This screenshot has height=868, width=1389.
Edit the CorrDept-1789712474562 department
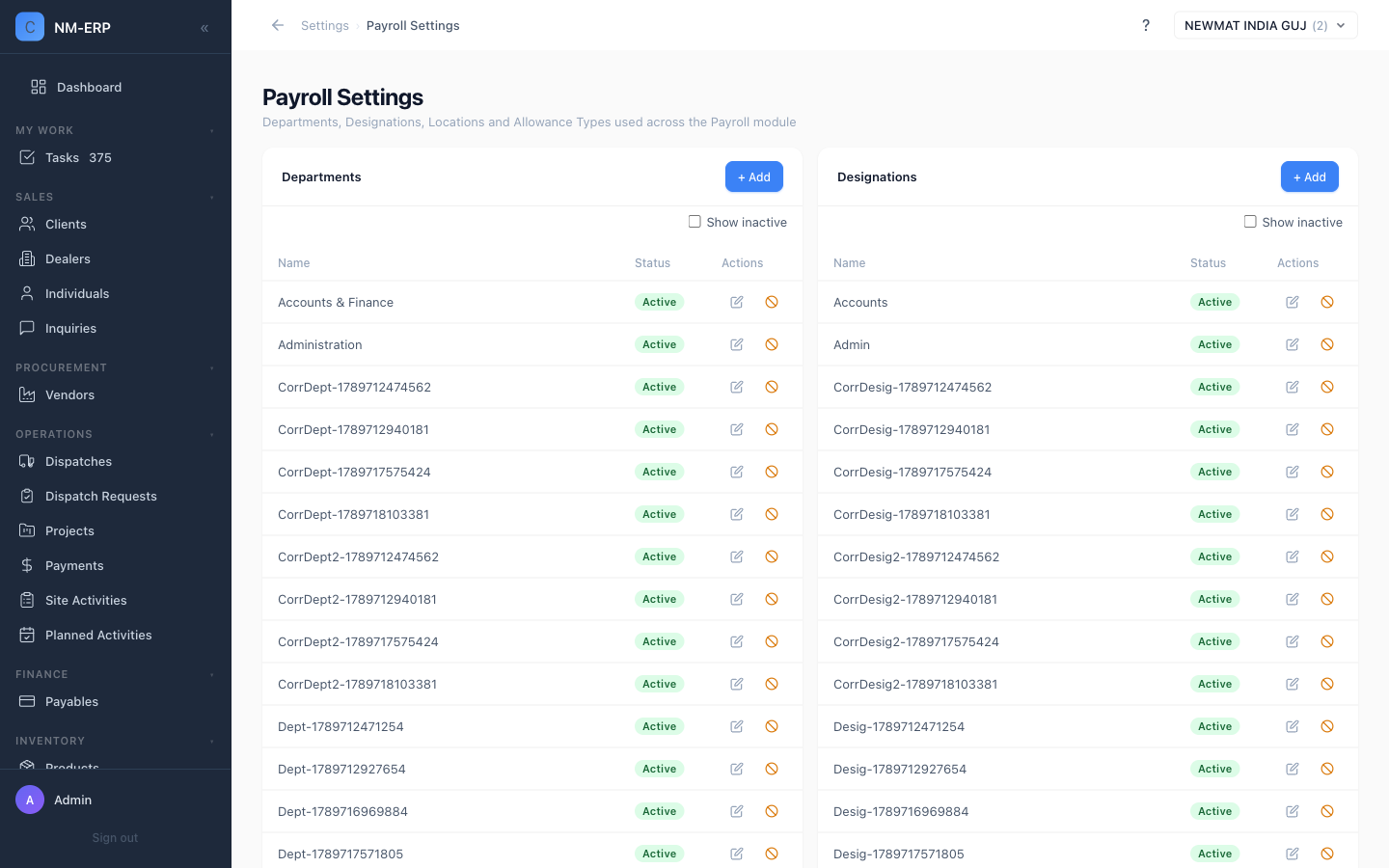tap(737, 387)
